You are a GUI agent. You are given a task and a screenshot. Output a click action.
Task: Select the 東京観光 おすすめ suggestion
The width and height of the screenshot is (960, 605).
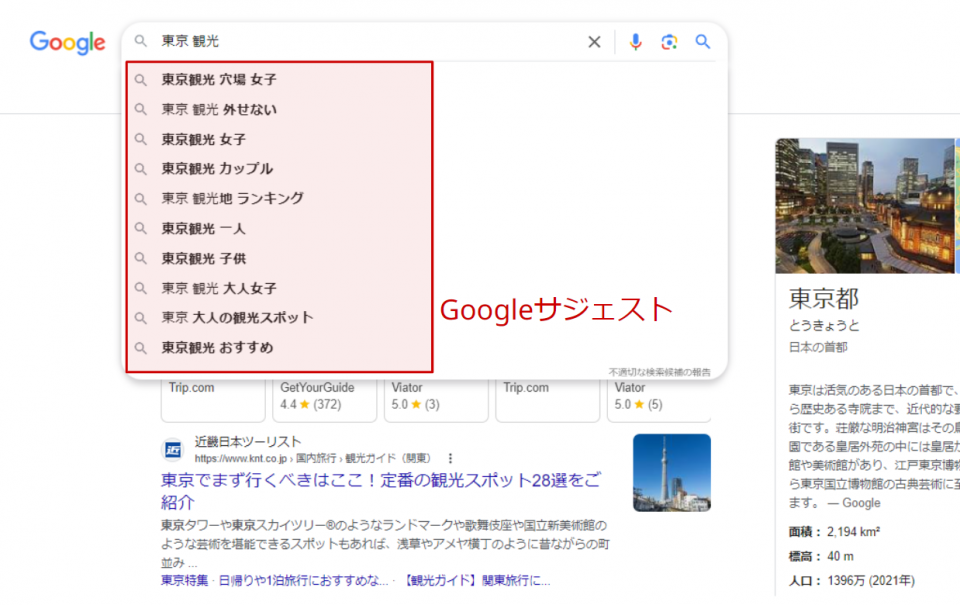tap(217, 348)
